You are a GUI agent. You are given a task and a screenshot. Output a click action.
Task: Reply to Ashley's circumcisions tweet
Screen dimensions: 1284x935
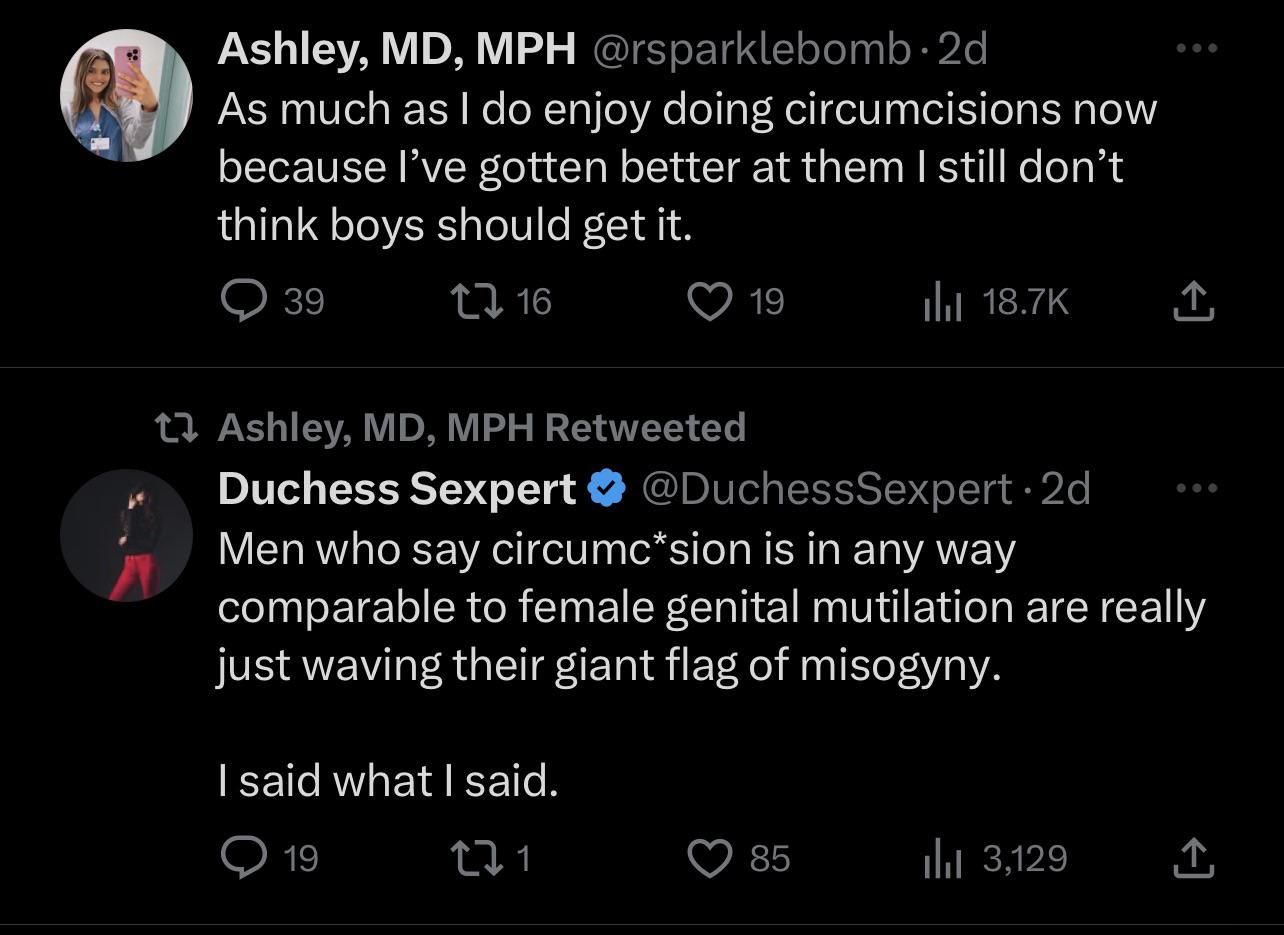click(240, 301)
